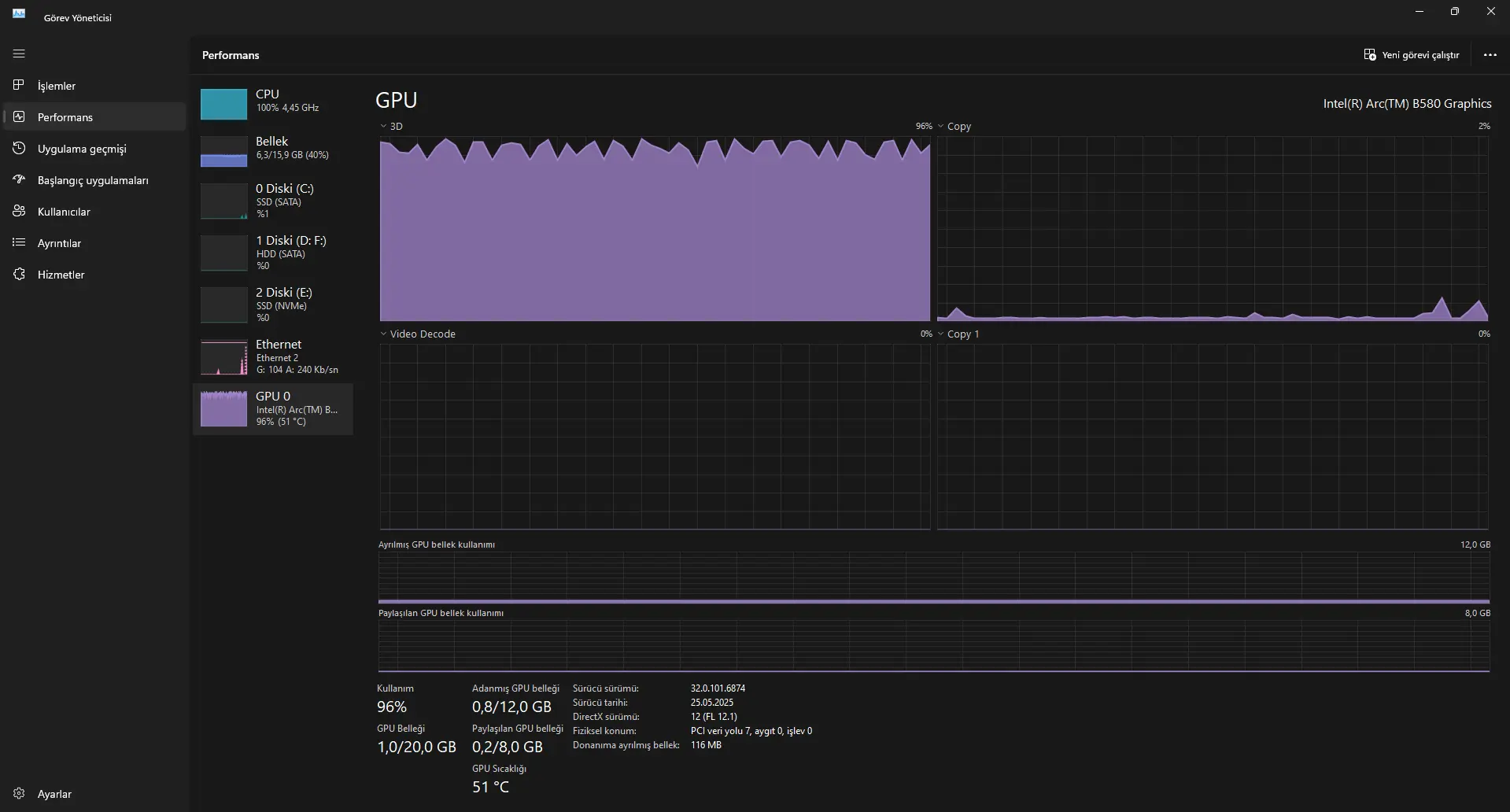Select the GPU 0 performance item

[273, 409]
